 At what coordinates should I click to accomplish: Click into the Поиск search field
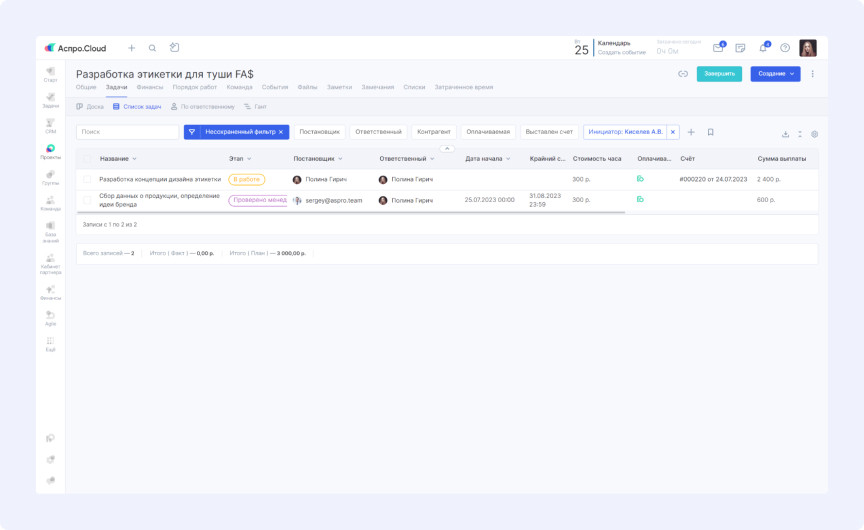coord(127,132)
